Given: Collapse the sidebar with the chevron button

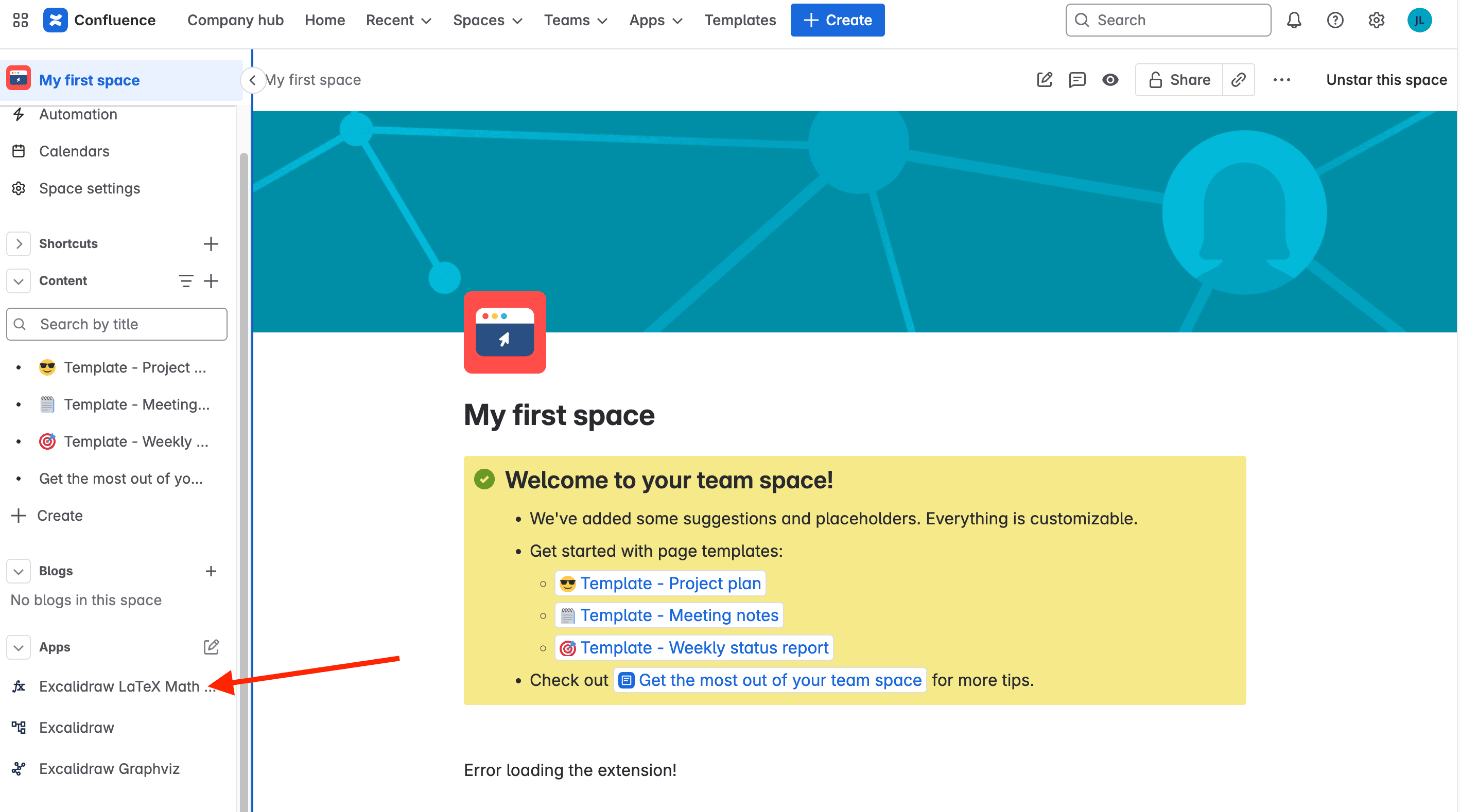Looking at the screenshot, I should (253, 80).
